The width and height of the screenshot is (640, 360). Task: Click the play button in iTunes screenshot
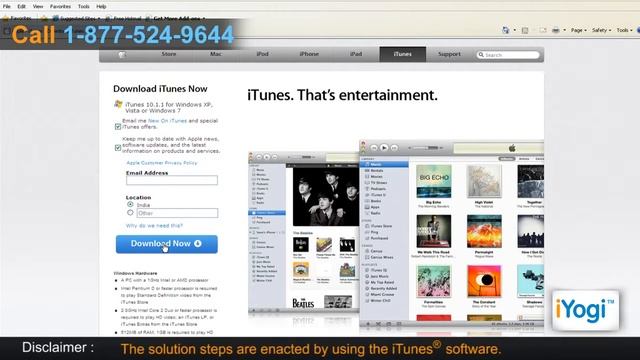pyautogui.click(x=384, y=148)
